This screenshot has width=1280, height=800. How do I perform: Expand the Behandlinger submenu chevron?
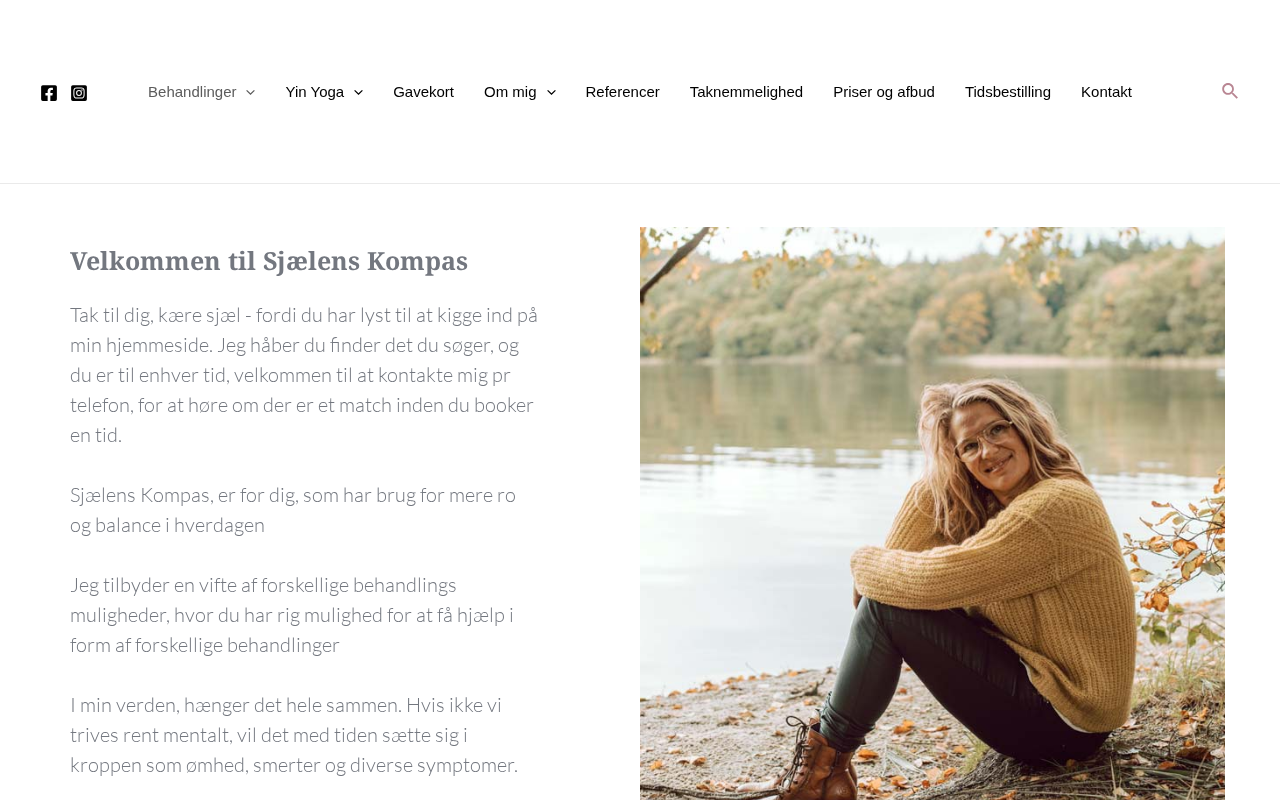pos(250,92)
